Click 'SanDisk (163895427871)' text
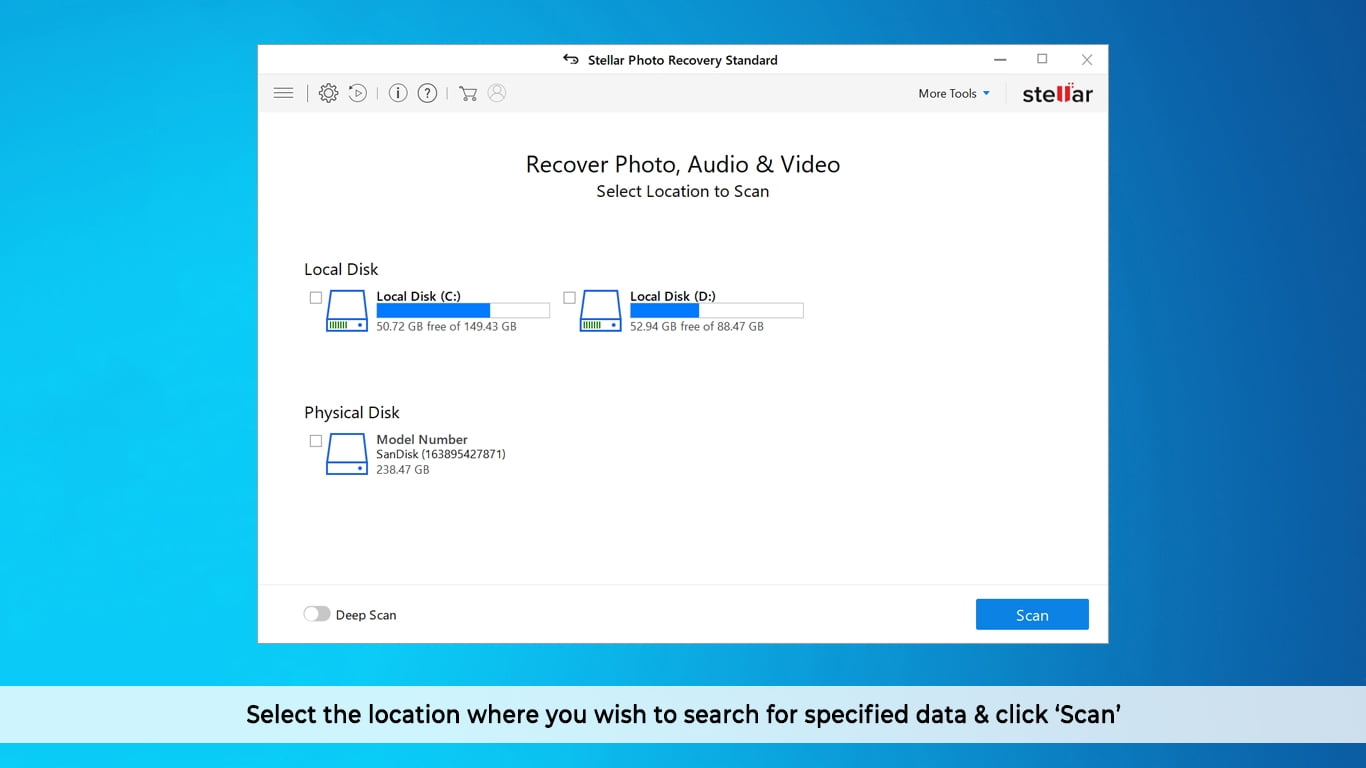 click(x=441, y=454)
